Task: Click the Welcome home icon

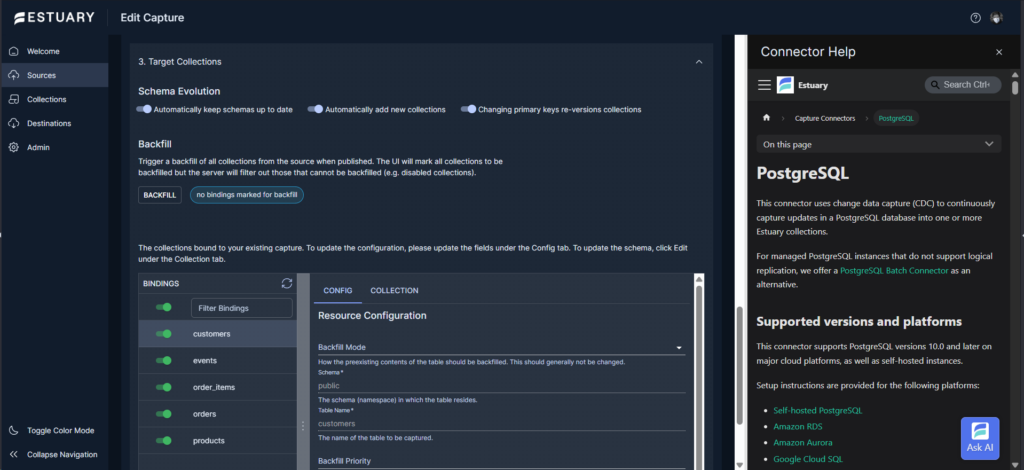Action: (14, 51)
